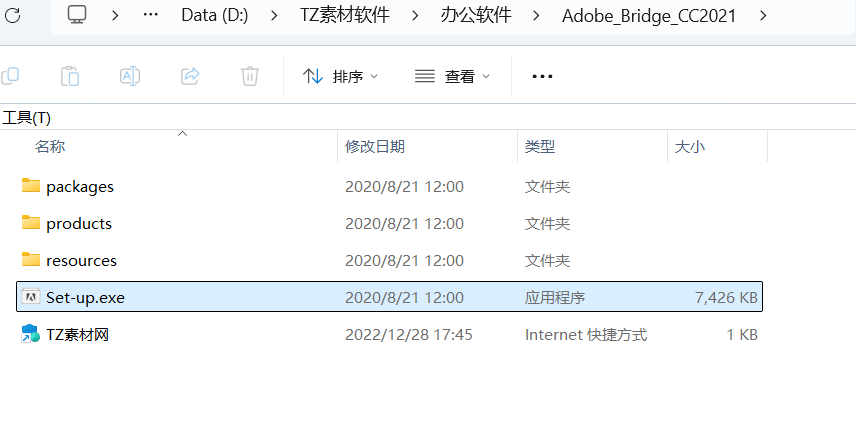Expand the chevron after the monitor icon
Viewport: 856px width, 424px height.
115,16
